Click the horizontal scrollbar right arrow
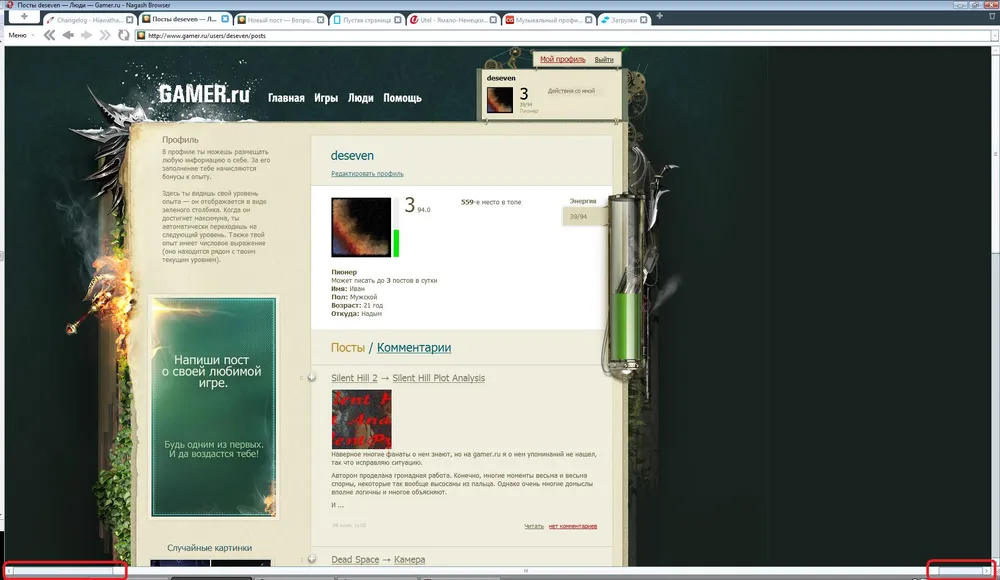The image size is (1000, 580). [x=987, y=571]
